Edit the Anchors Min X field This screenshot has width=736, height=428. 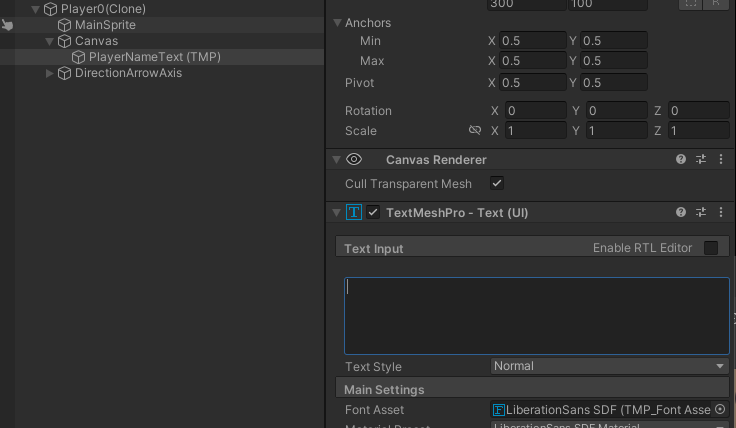click(533, 41)
